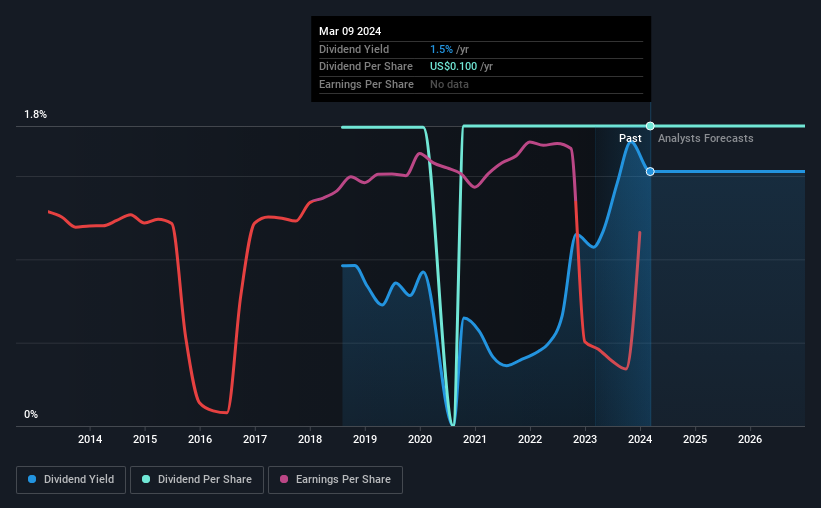Click the Dividend Per Share row label in tooltip
The height and width of the screenshot is (508, 821).
coord(366,67)
